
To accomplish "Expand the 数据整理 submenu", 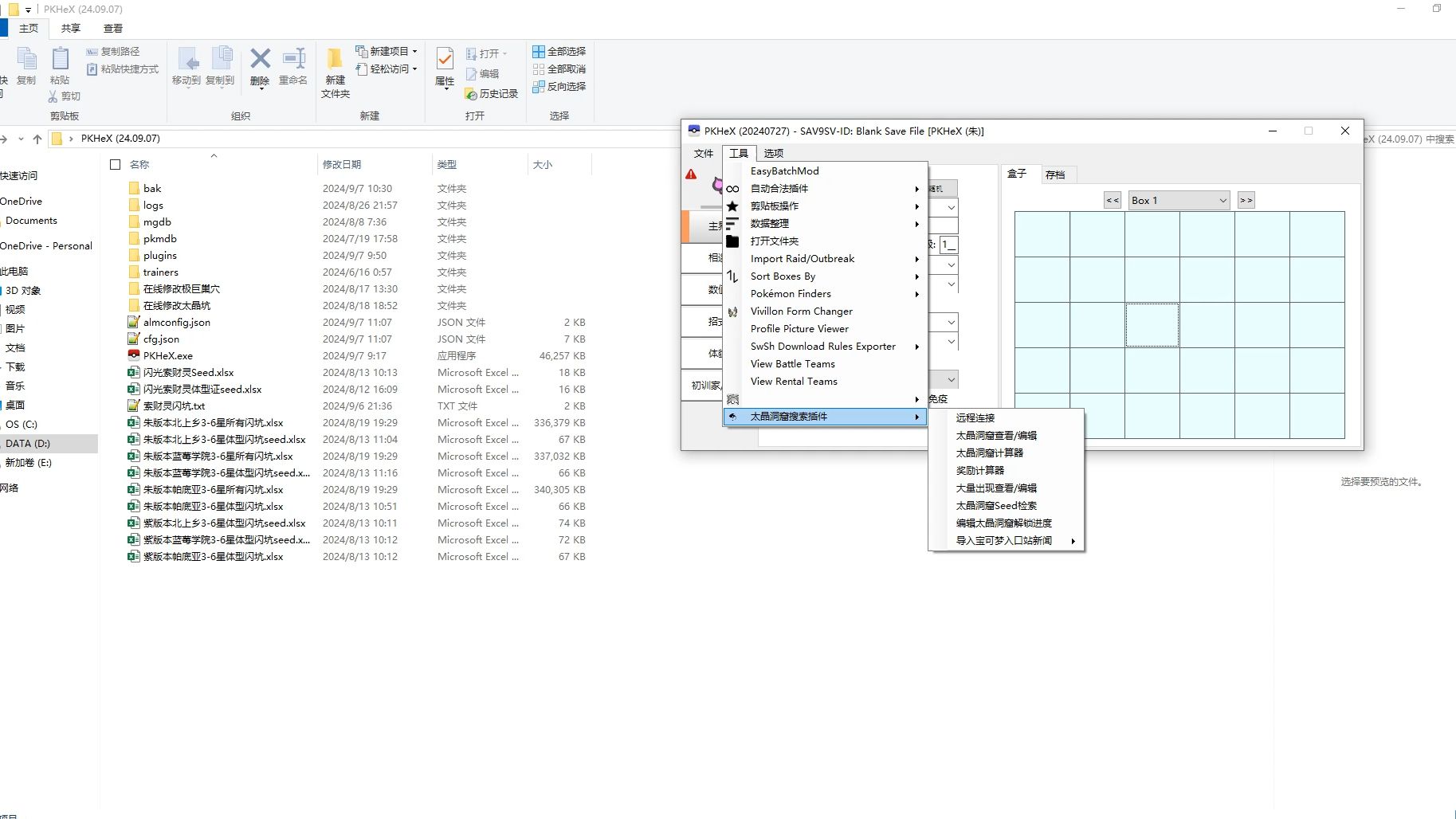I will coord(825,224).
